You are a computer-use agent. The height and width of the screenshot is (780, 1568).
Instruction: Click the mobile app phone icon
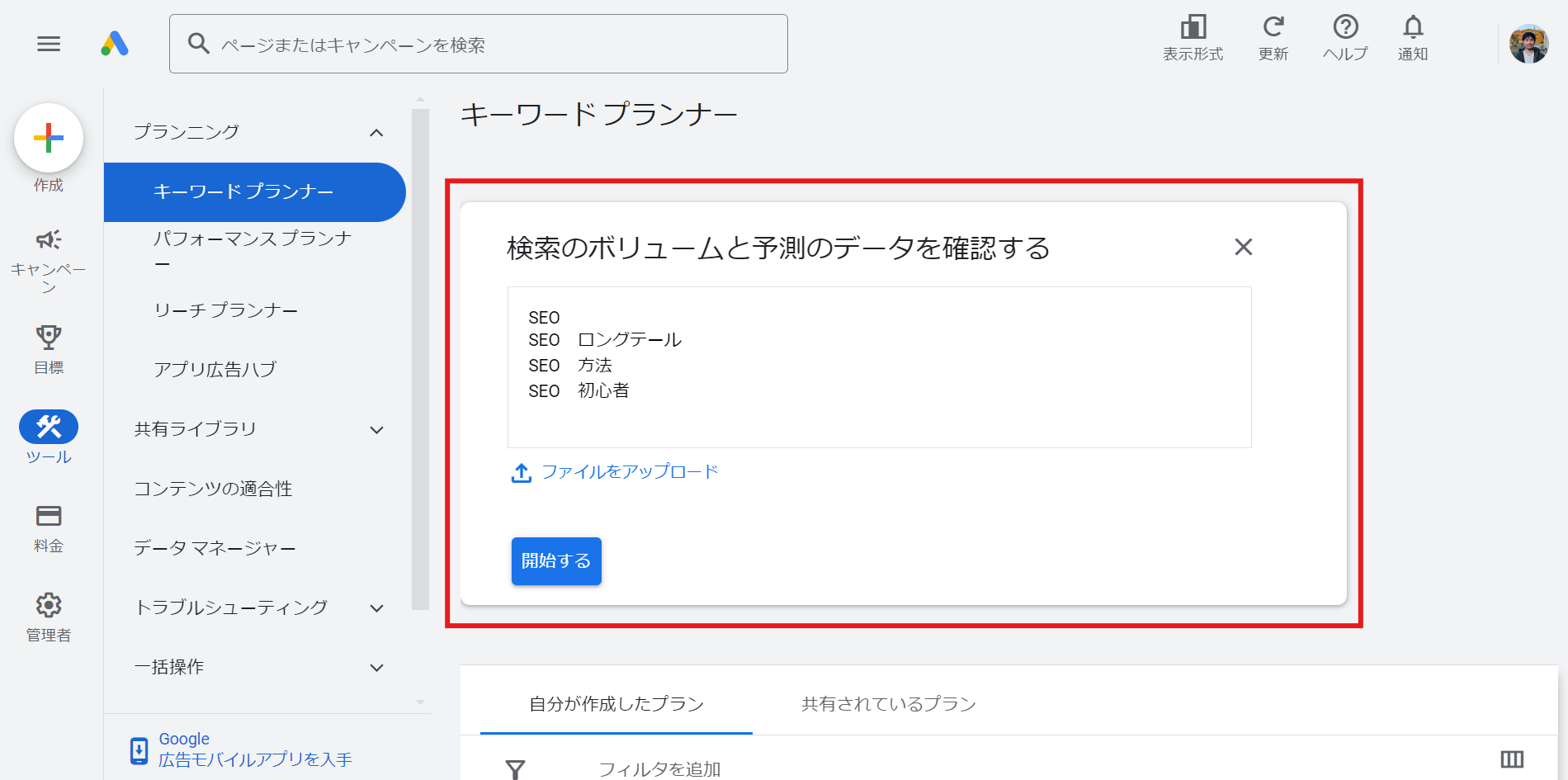click(x=139, y=750)
